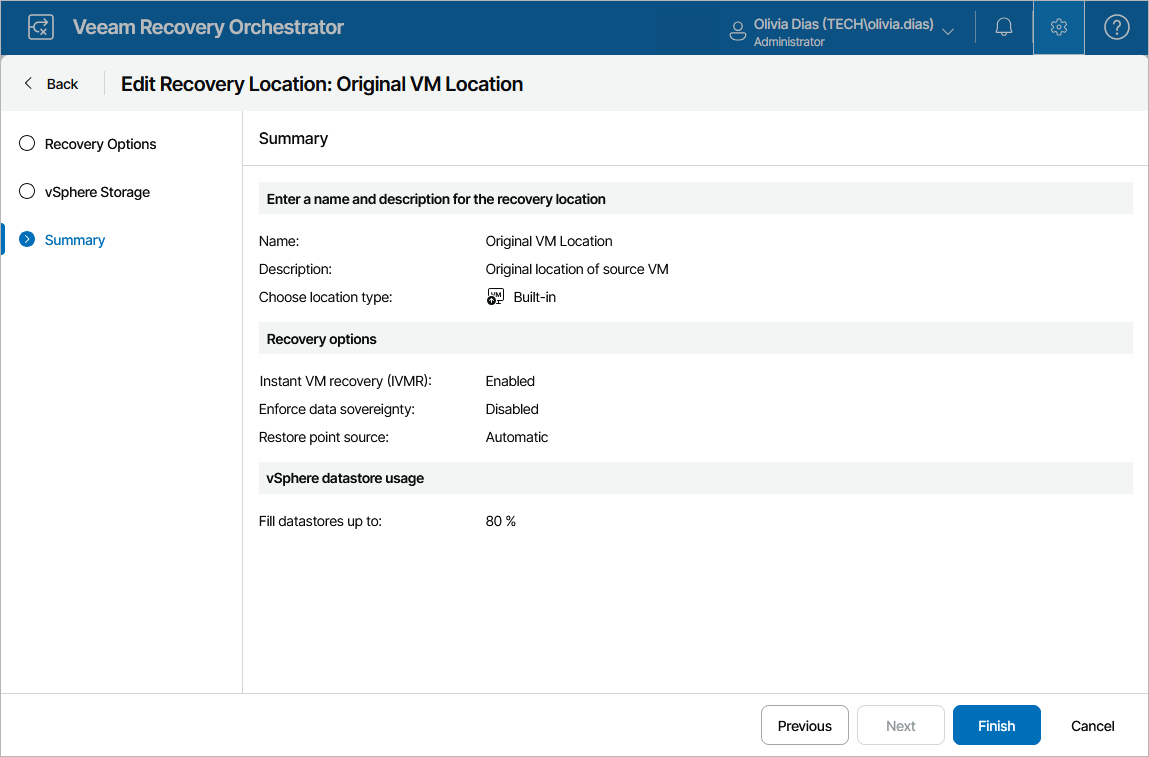
Task: Click the Veeam Recovery Orchestrator logo icon
Action: (41, 27)
